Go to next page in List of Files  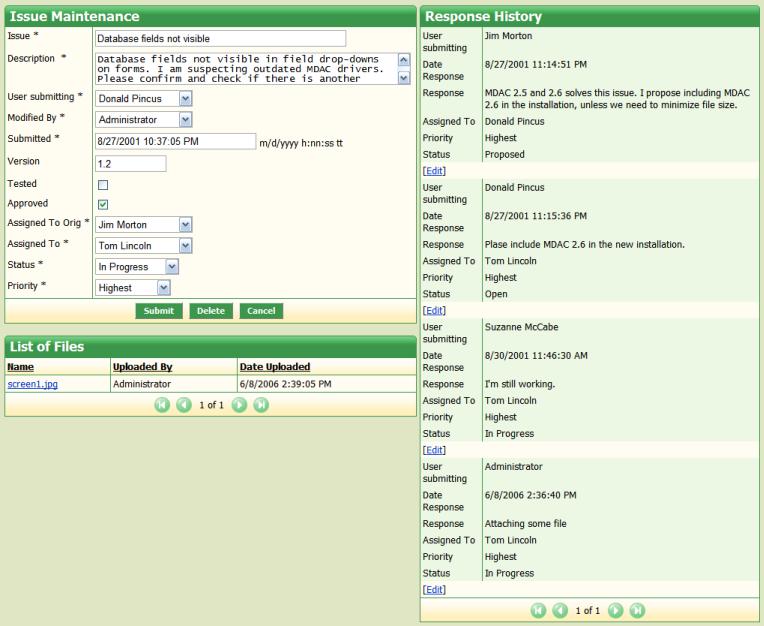pyautogui.click(x=240, y=405)
